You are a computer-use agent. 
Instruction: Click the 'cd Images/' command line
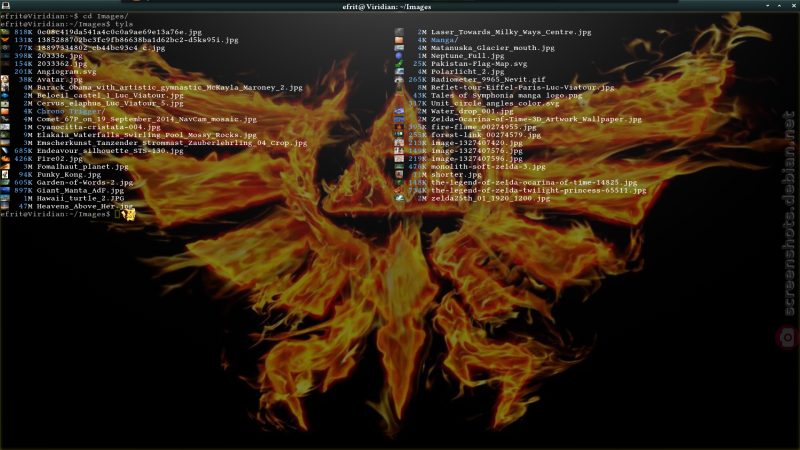pyautogui.click(x=106, y=16)
